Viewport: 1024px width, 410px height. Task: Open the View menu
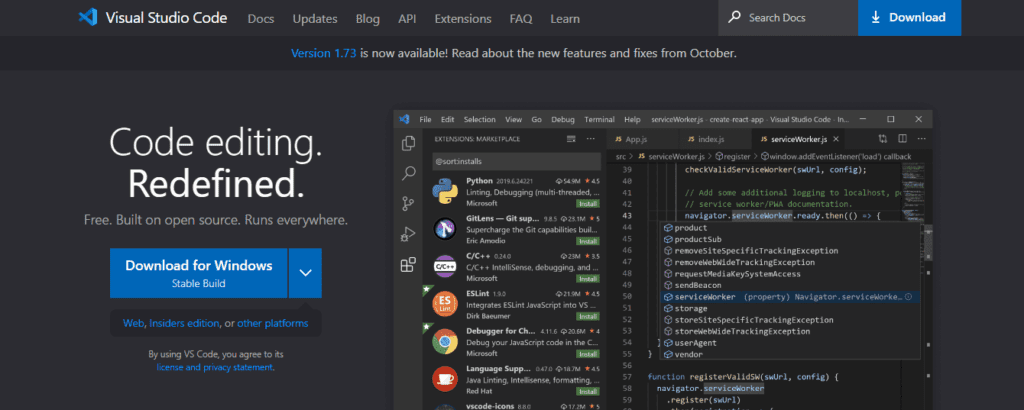coord(513,119)
